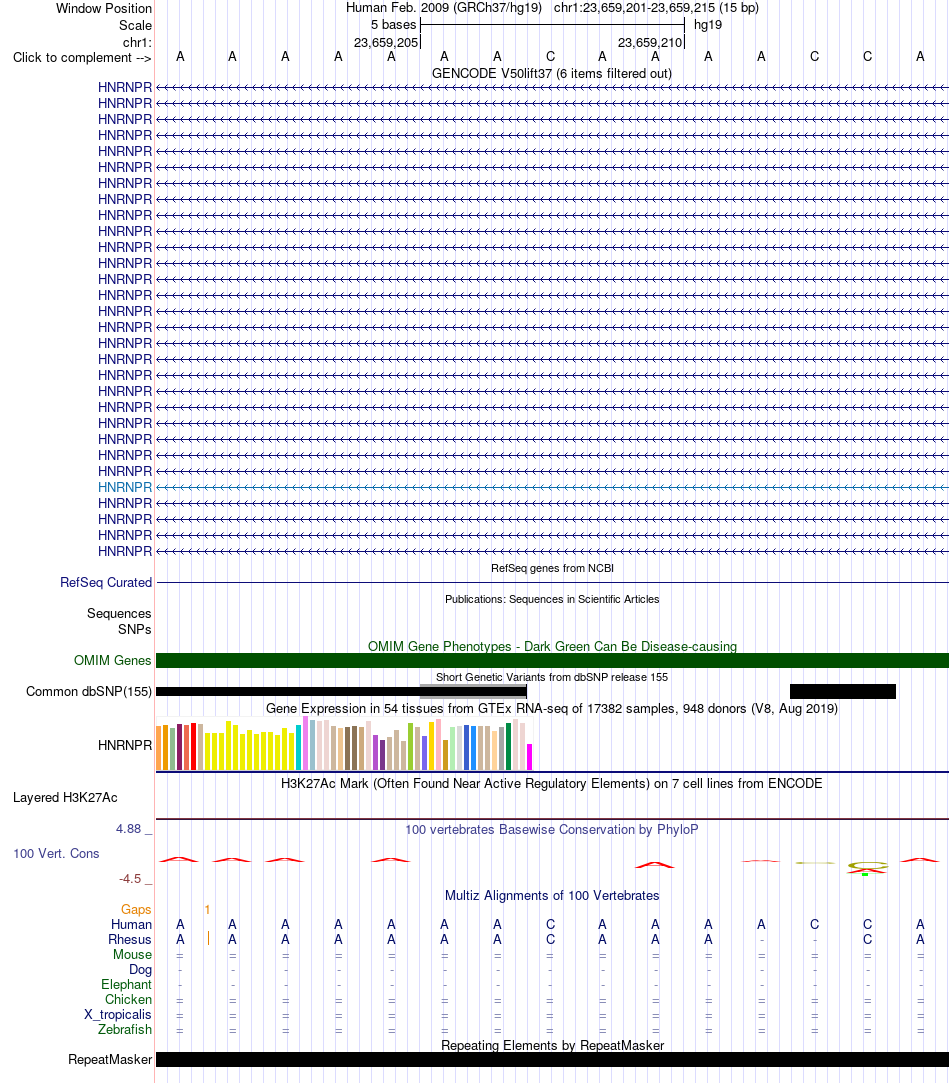Image resolution: width=950 pixels, height=1083 pixels.
Task: Open the OMIM Gene Phenotypes track title
Action: tap(552, 646)
